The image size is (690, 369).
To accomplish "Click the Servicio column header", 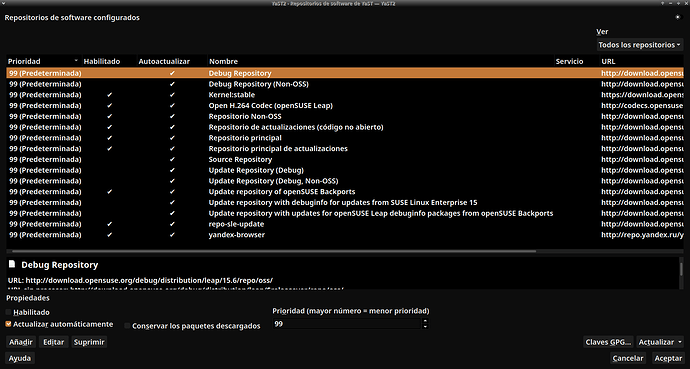I will pyautogui.click(x=576, y=62).
